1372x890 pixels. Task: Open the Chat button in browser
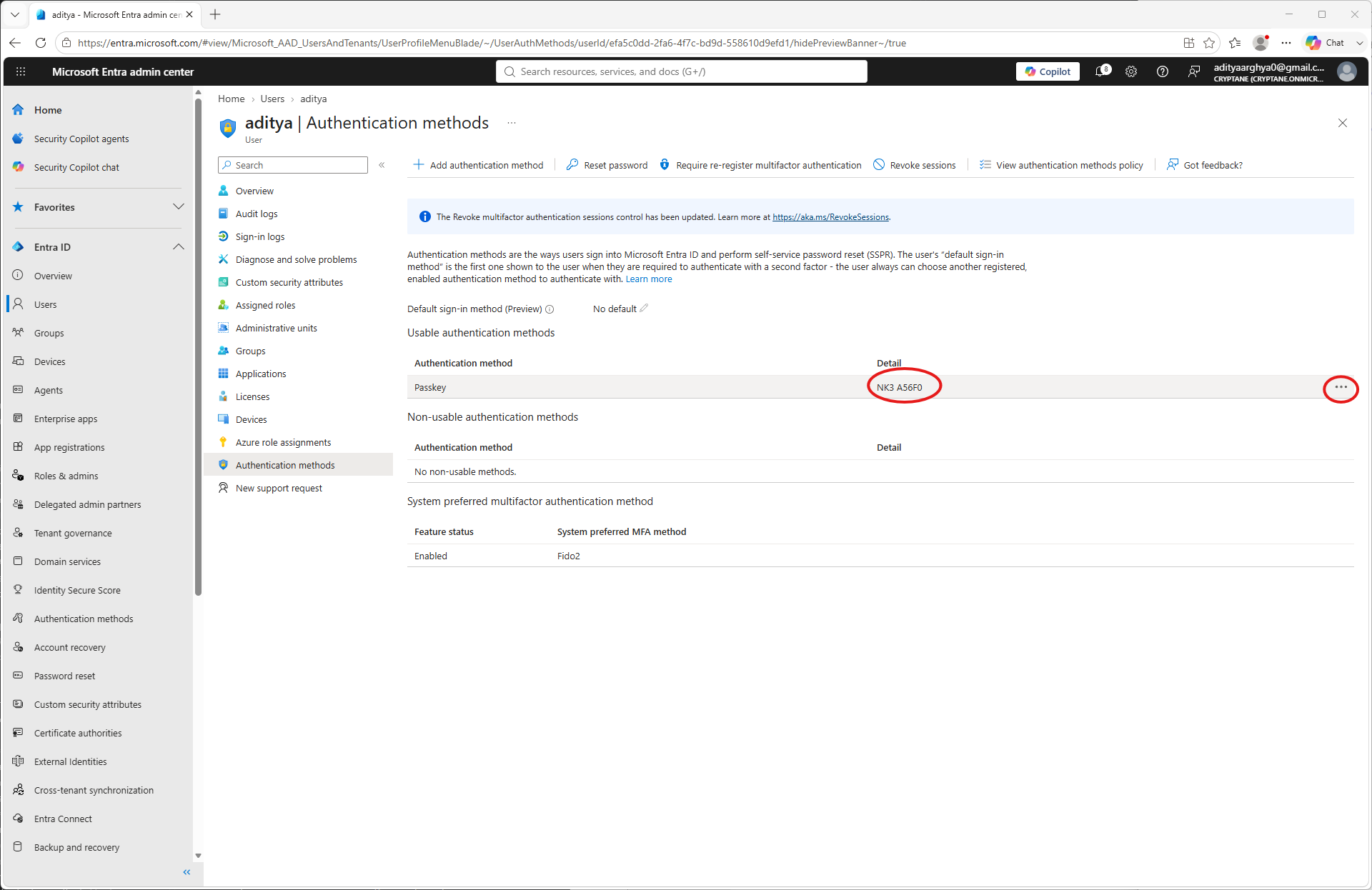pos(1326,43)
